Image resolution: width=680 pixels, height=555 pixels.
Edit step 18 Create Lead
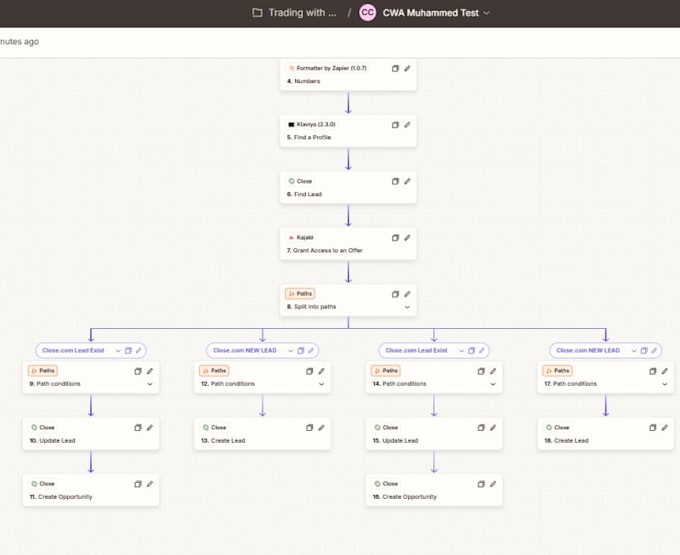pos(665,427)
